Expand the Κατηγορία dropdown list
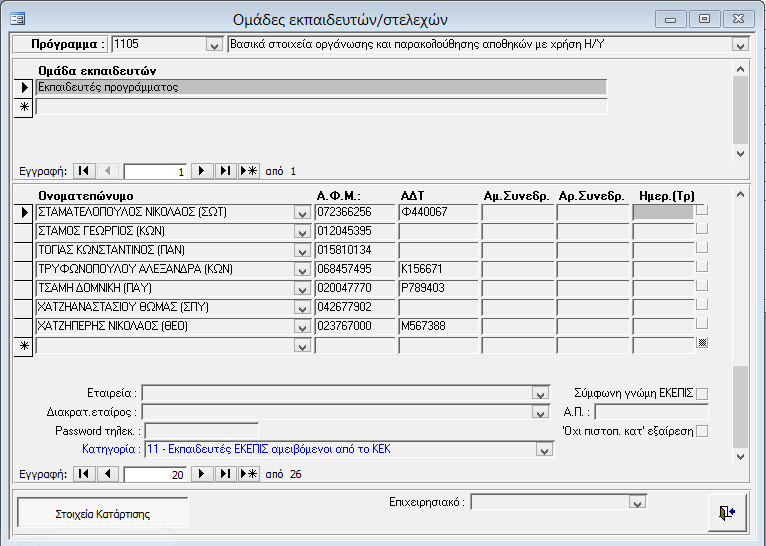The width and height of the screenshot is (766, 546). click(544, 450)
